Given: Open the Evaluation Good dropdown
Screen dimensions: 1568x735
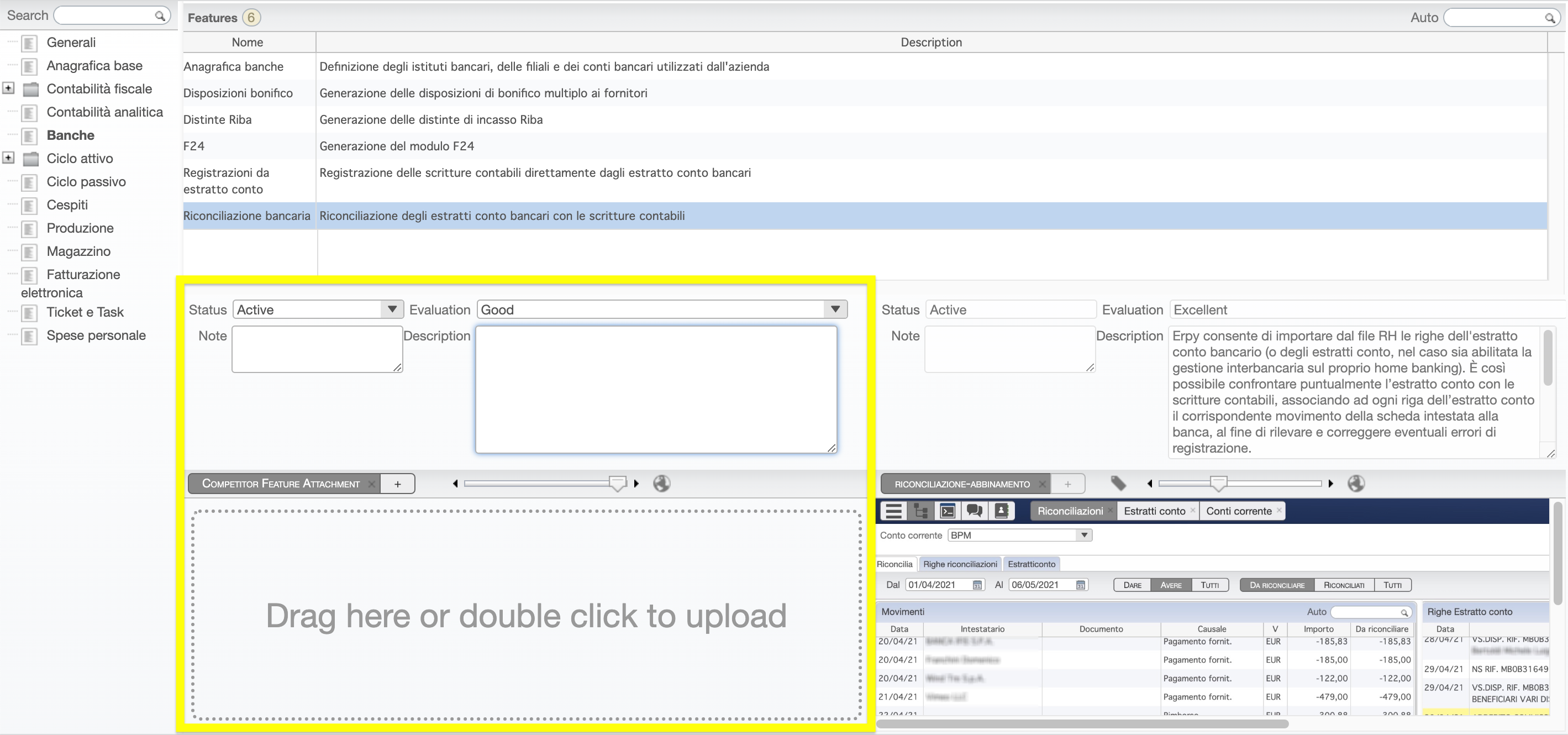Looking at the screenshot, I should click(x=835, y=309).
